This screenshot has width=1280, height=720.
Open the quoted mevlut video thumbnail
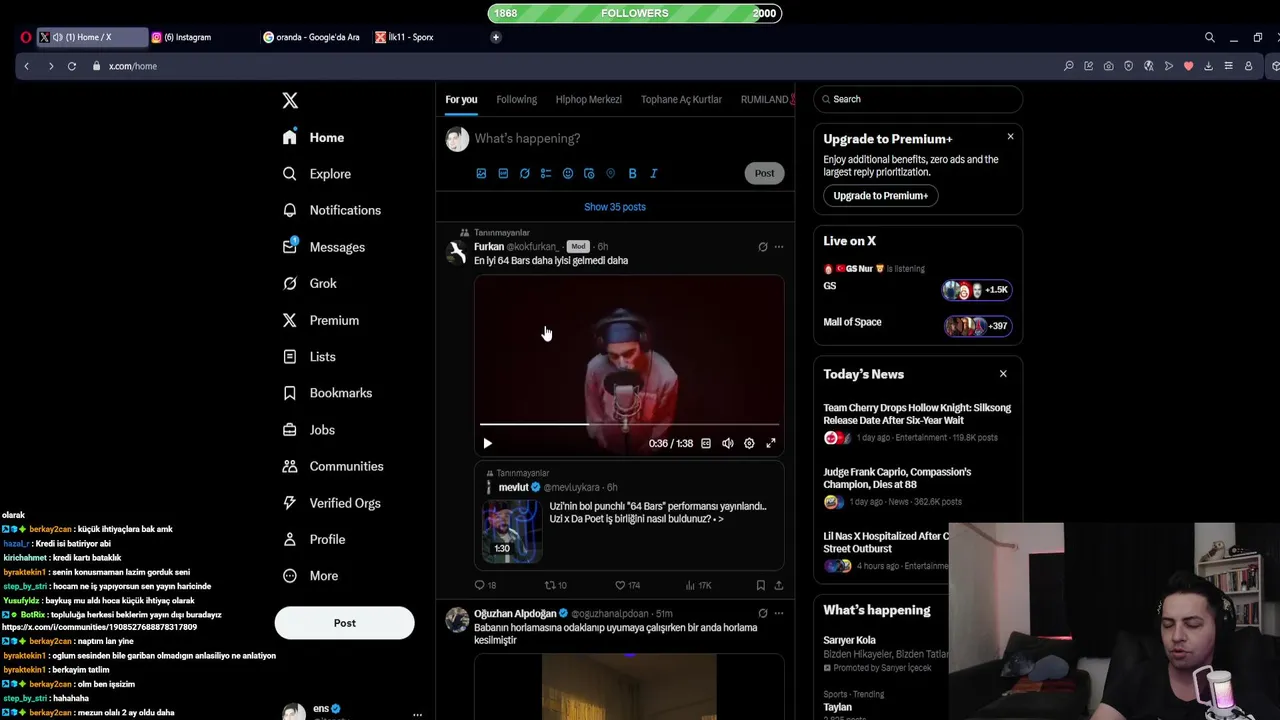click(x=512, y=531)
